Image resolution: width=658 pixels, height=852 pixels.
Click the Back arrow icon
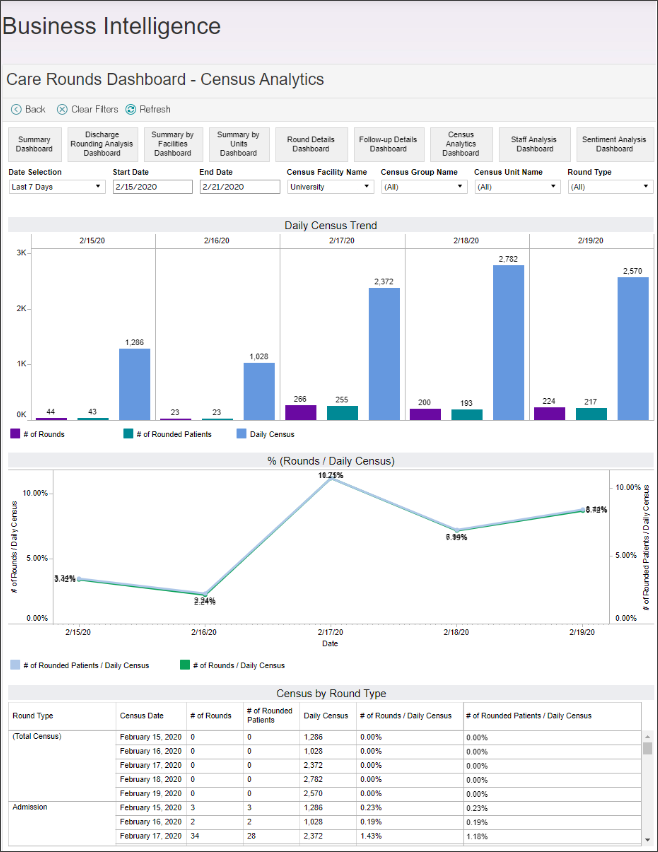(16, 109)
